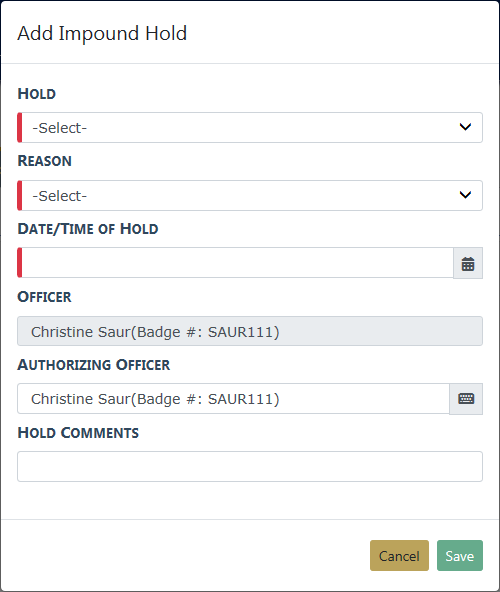500x592 pixels.
Task: Open the Reason -Select- combo box
Action: click(x=250, y=196)
